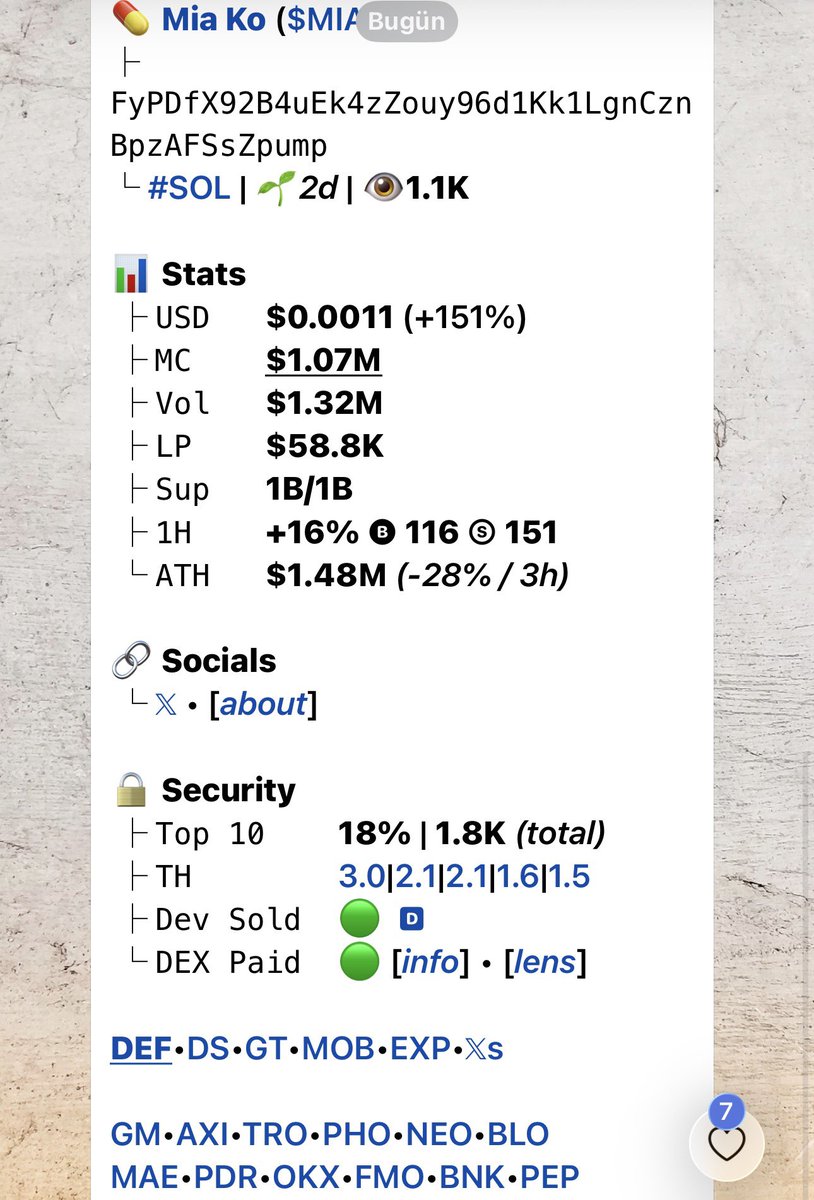Click the GT link
Image resolution: width=814 pixels, height=1200 pixels.
tap(266, 1049)
